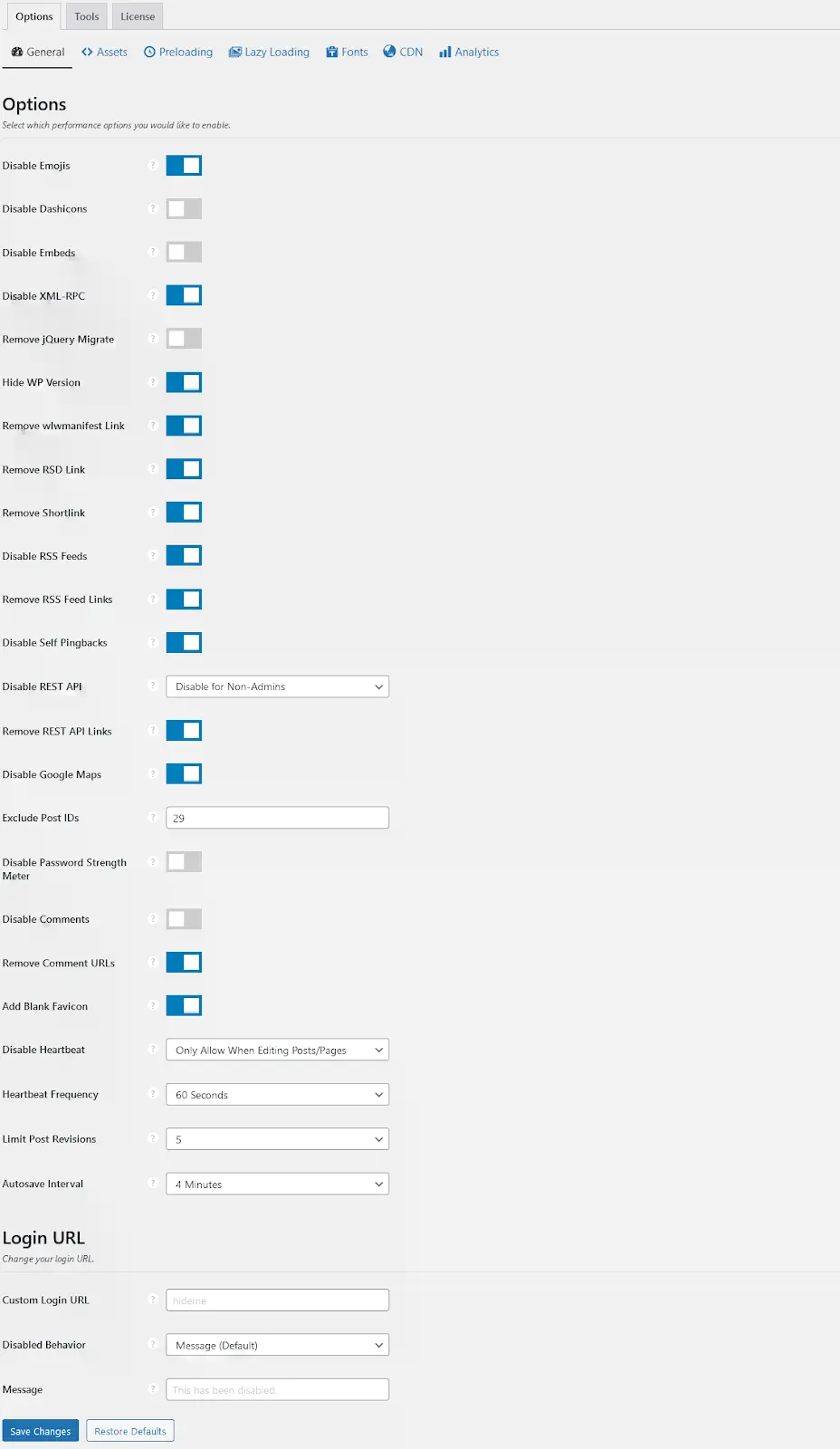
Task: Show help for Disable Comments
Action: pos(152,918)
